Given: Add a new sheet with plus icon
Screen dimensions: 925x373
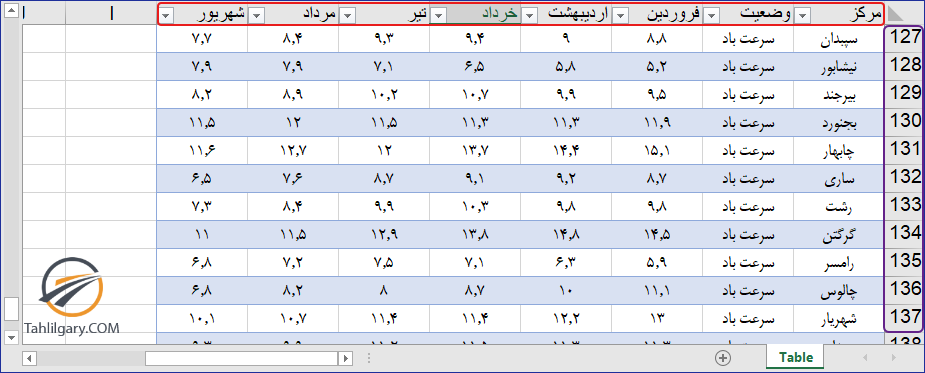Looking at the screenshot, I should tap(723, 357).
